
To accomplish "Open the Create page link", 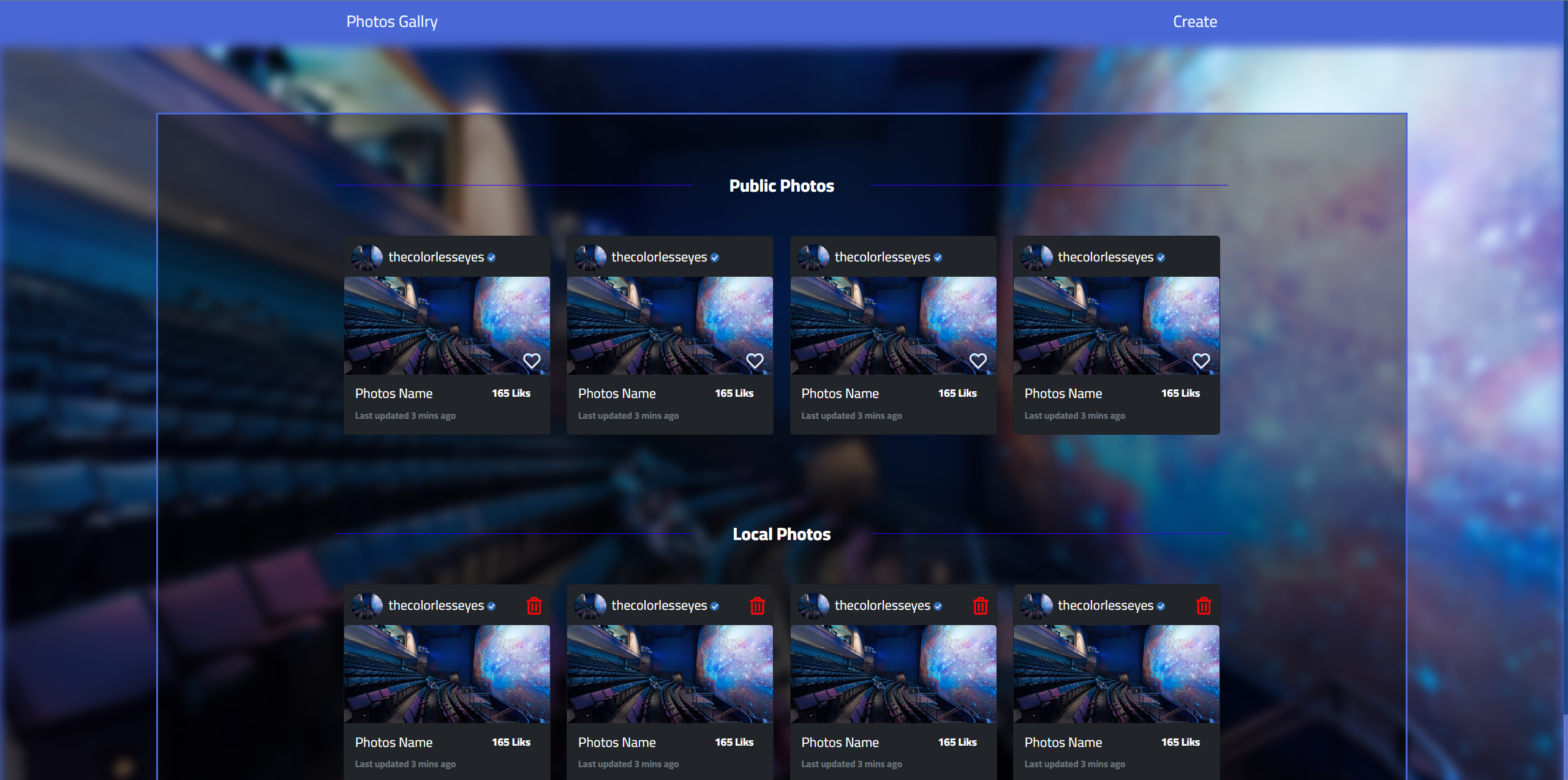I will (x=1195, y=21).
